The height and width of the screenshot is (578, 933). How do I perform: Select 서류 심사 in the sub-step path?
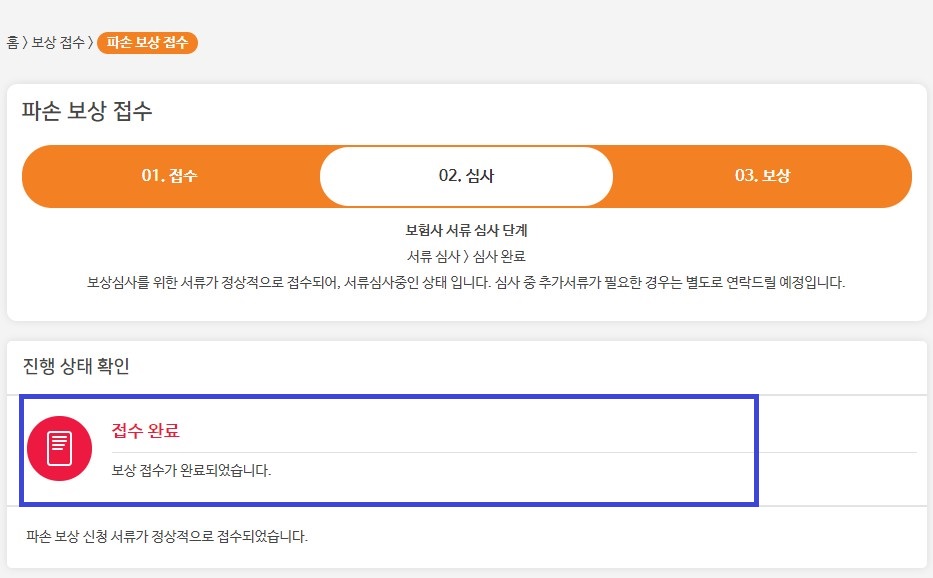(434, 257)
